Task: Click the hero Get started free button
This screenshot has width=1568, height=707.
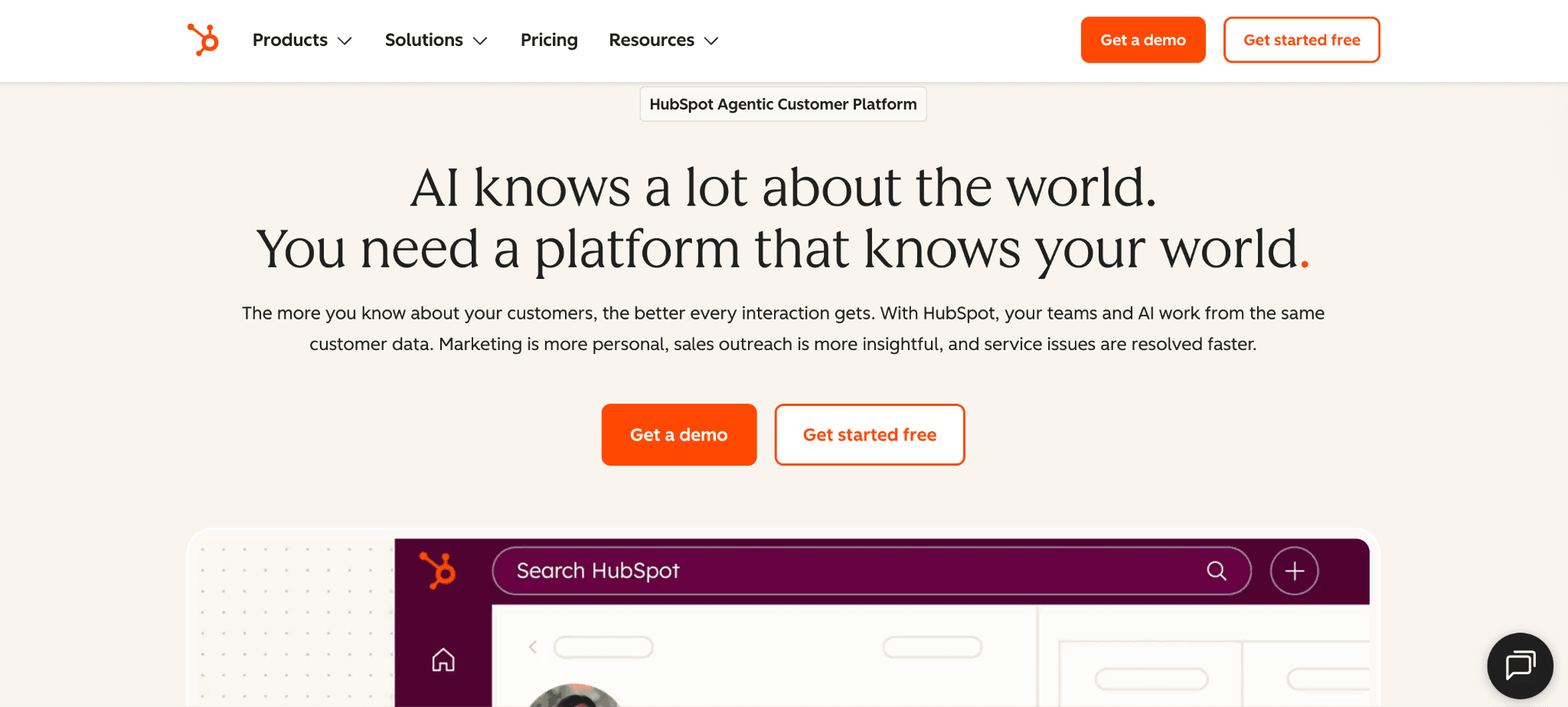Action: 870,434
